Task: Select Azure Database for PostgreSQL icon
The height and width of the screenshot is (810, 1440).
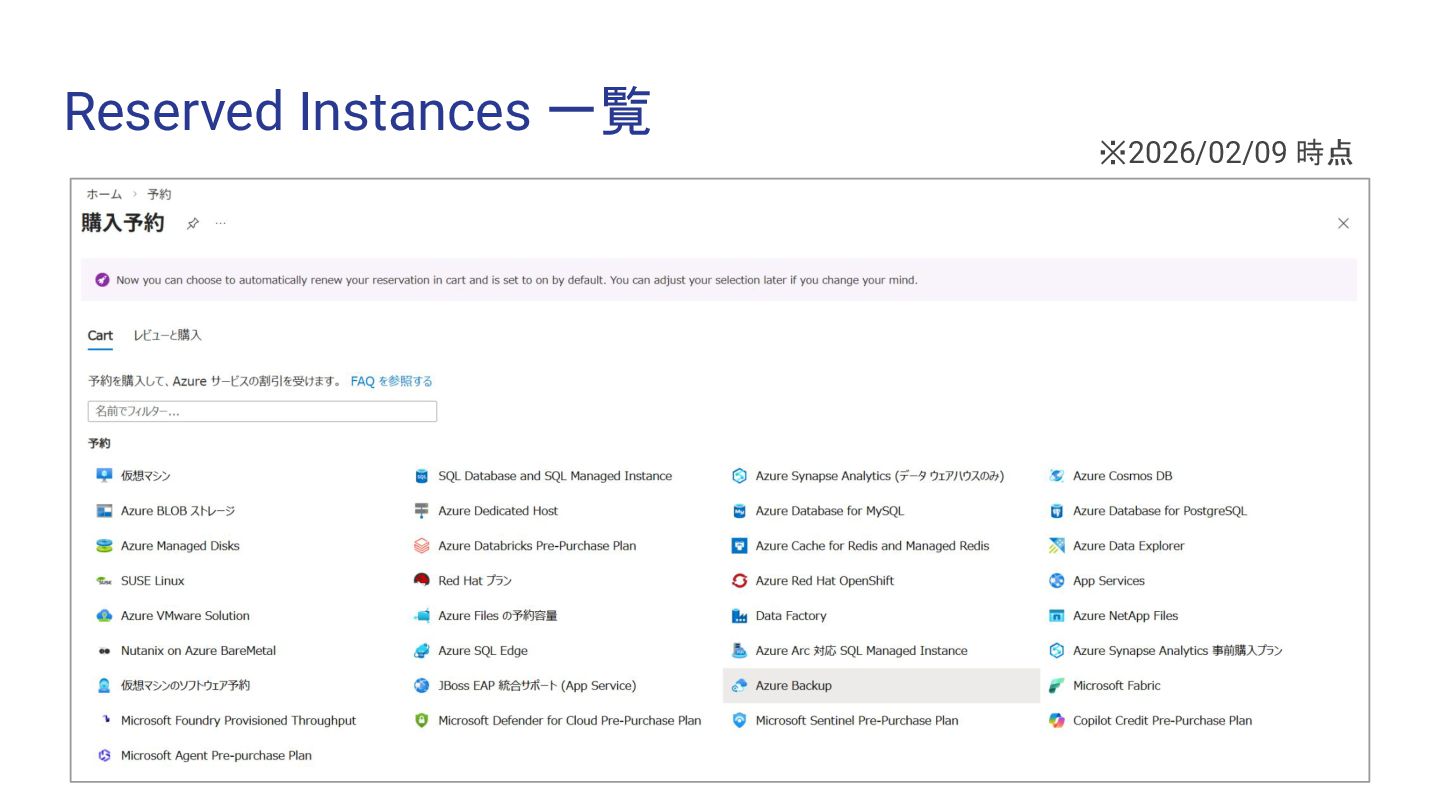Action: (1057, 511)
